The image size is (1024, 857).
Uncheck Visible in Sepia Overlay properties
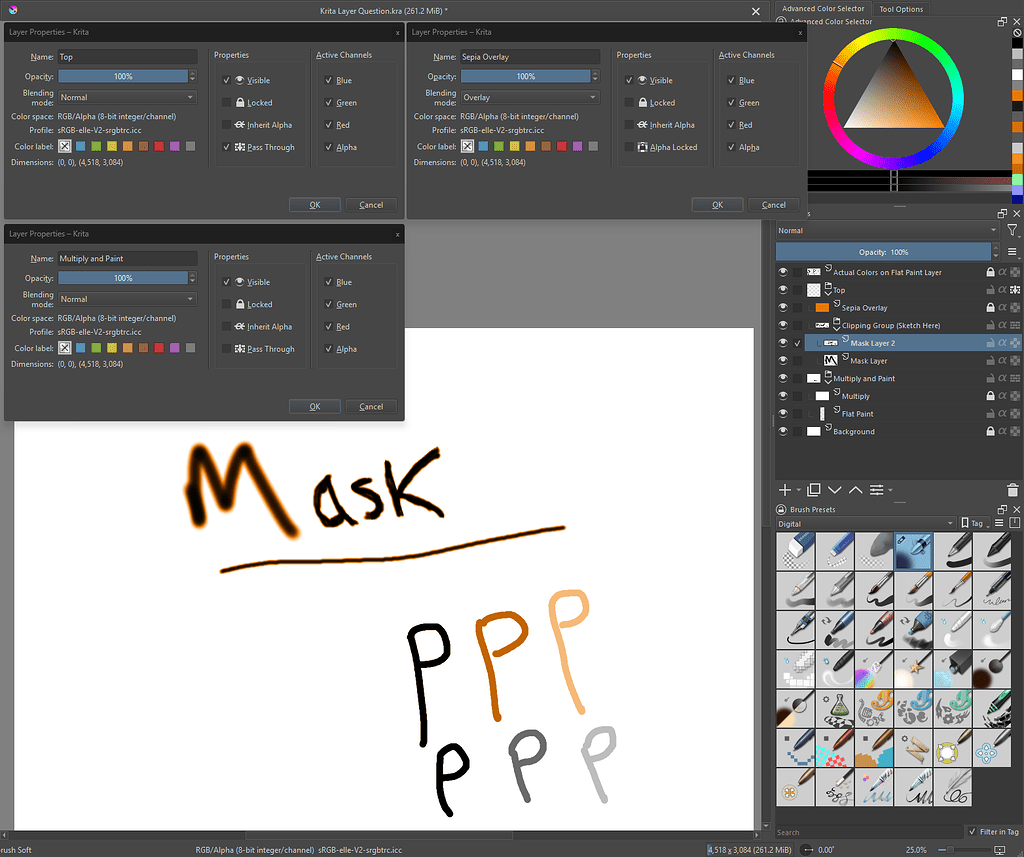pos(630,80)
